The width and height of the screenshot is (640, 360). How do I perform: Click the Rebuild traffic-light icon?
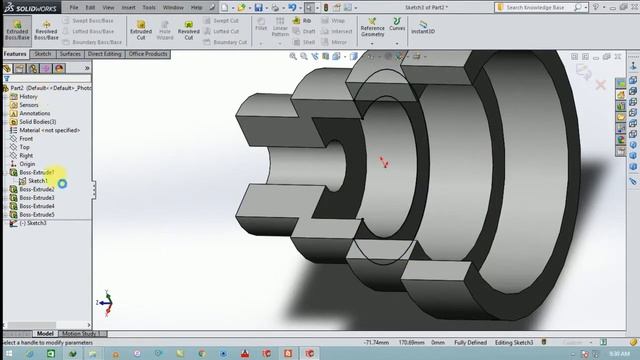(326, 7)
